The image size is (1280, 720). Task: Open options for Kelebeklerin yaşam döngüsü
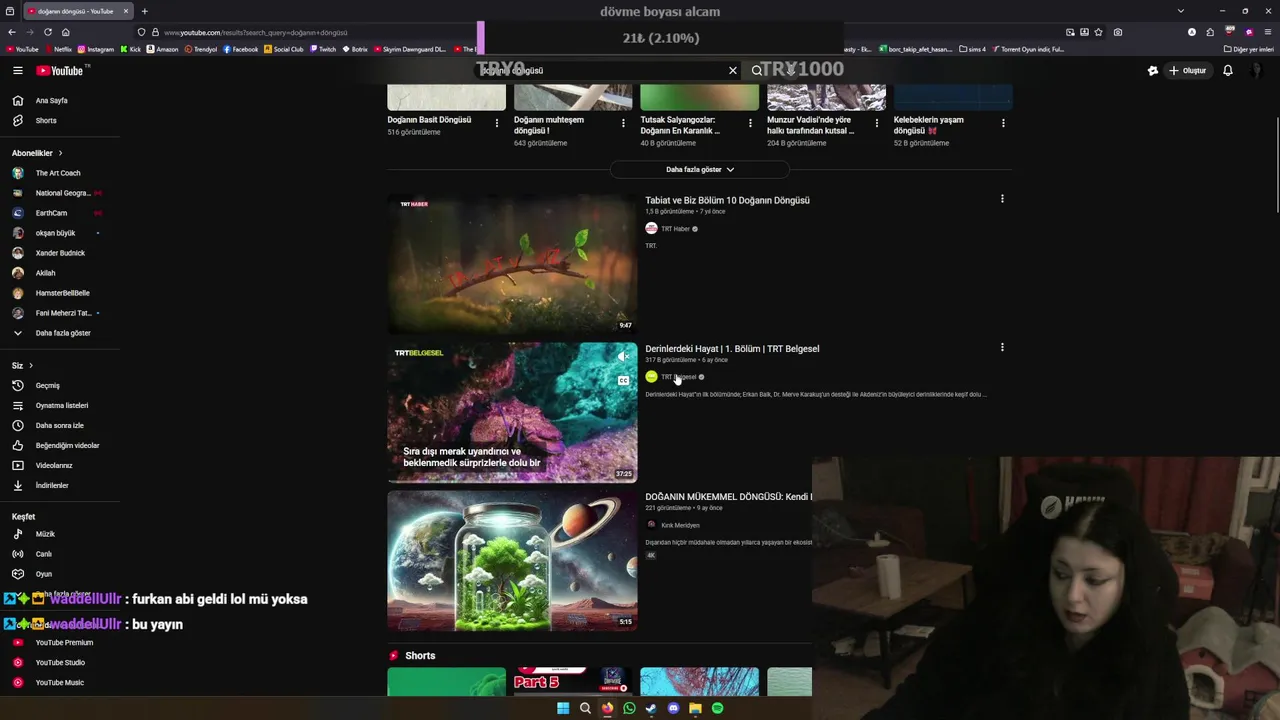point(1003,123)
